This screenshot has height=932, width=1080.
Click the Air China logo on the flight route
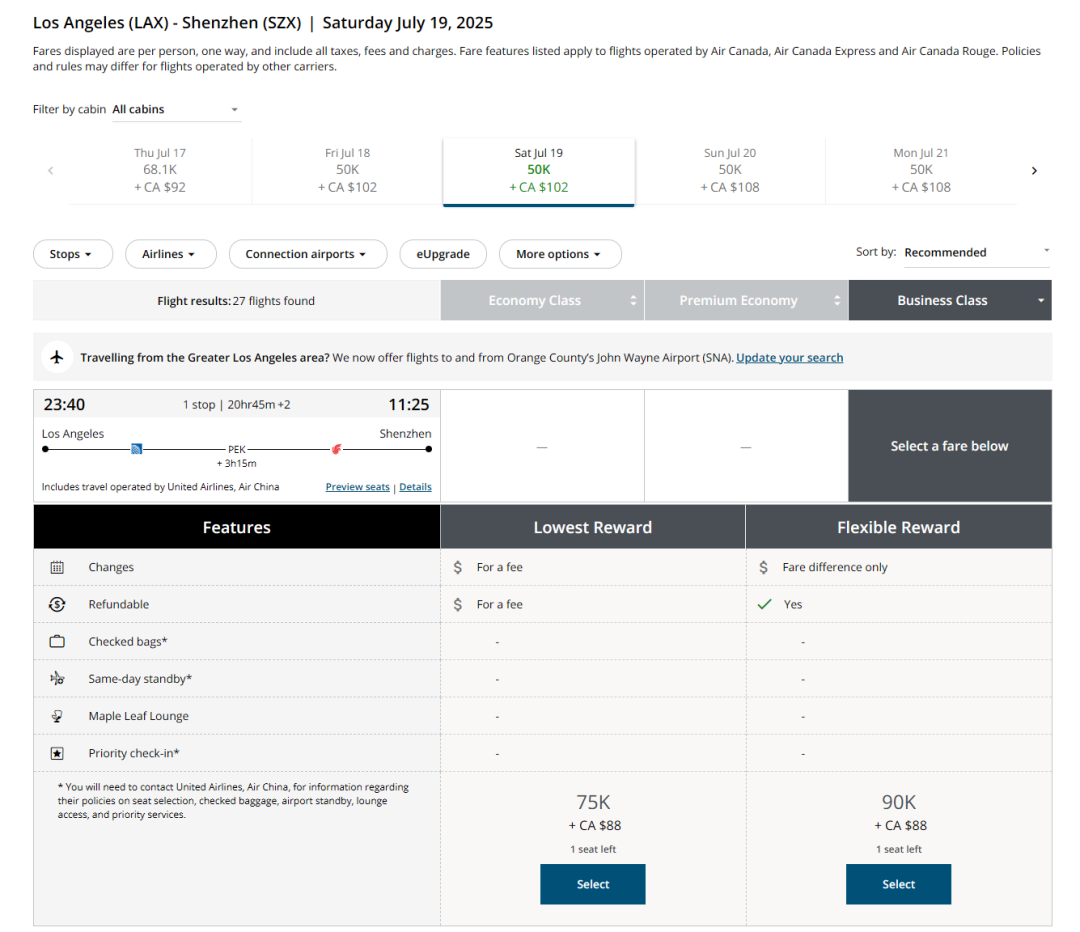[x=336, y=449]
